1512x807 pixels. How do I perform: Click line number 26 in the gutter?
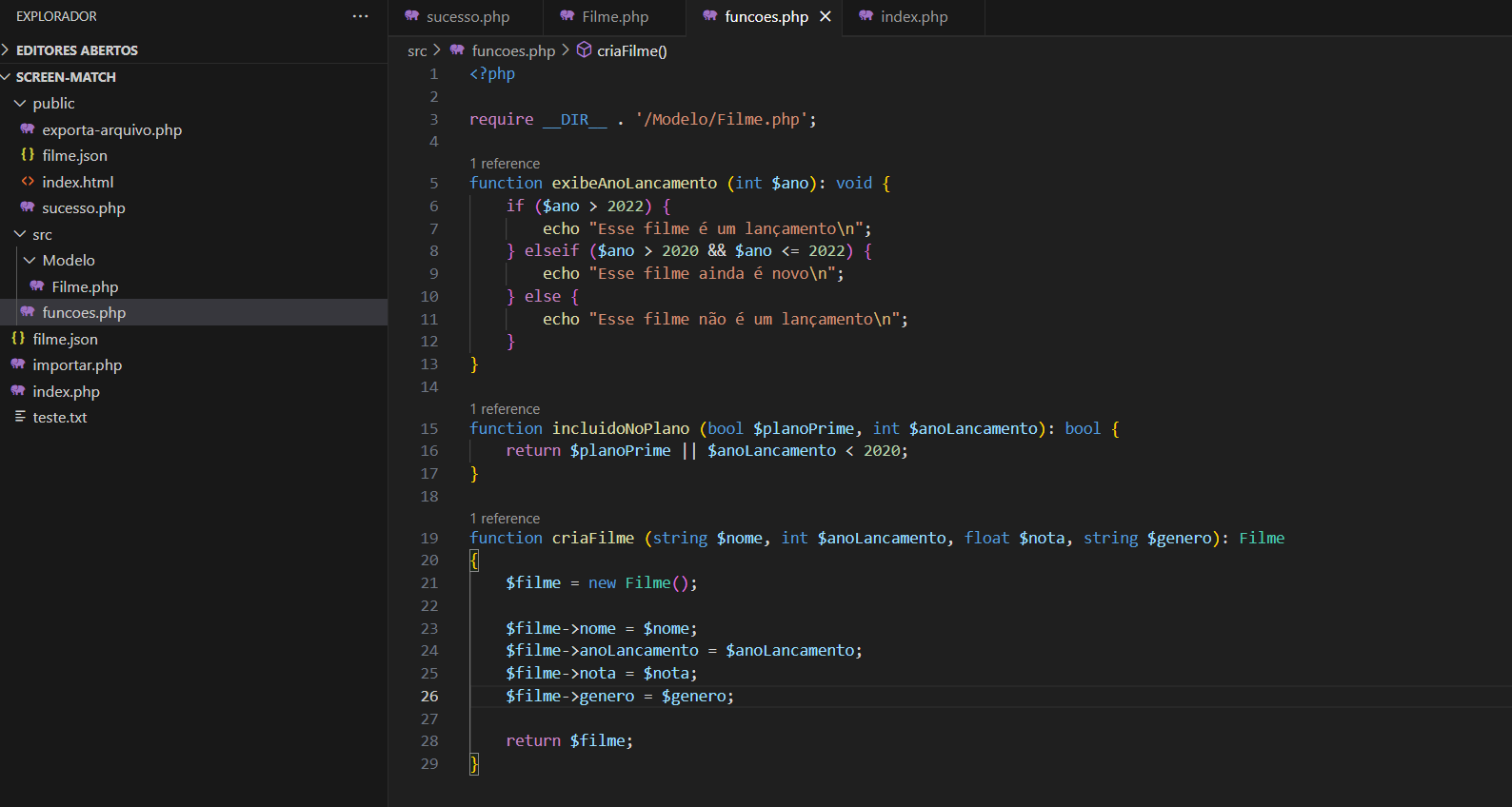[x=429, y=696]
